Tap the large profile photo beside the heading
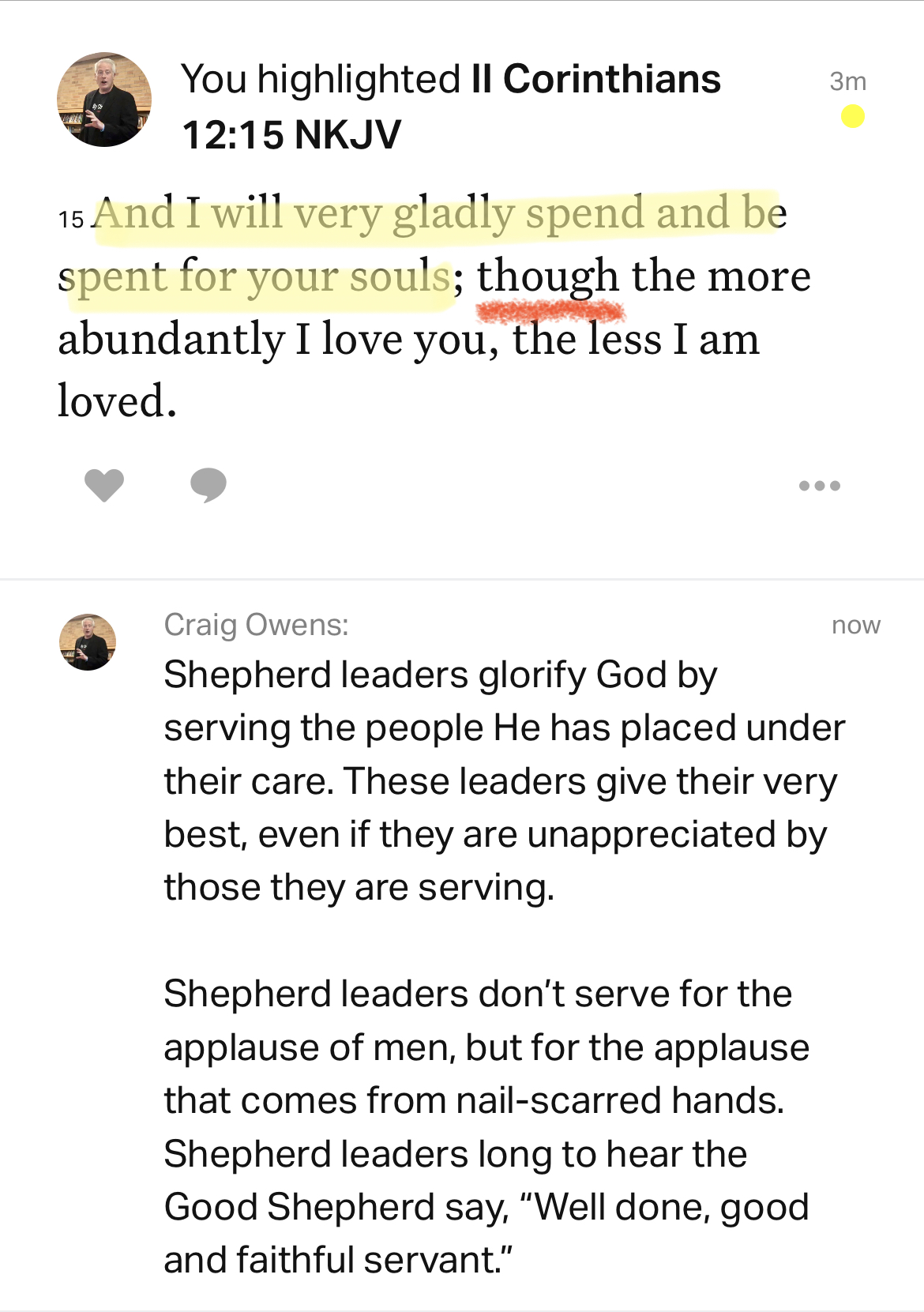Viewport: 924px width, 1312px height. click(104, 100)
